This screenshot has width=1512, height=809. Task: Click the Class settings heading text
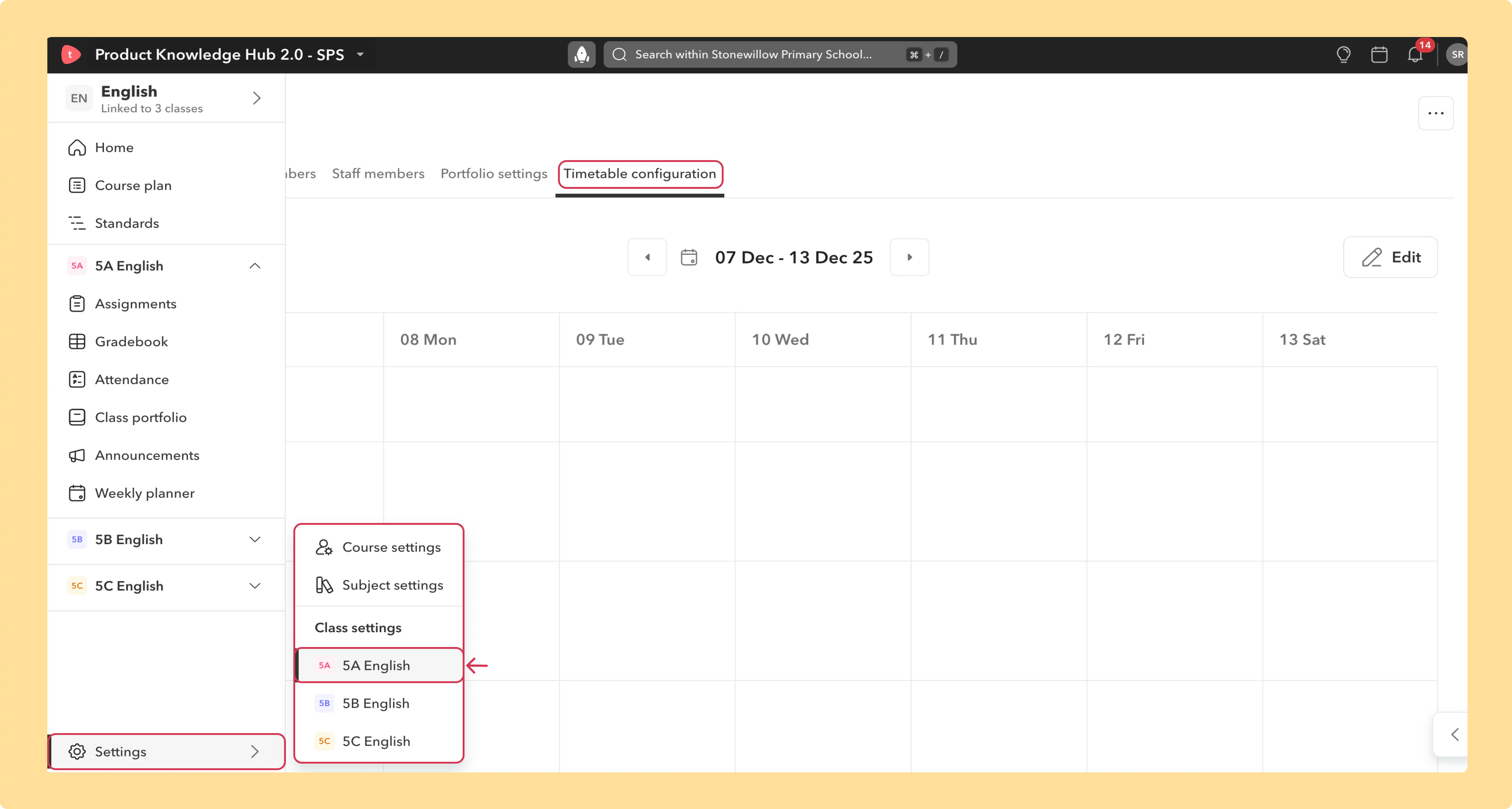[x=358, y=628]
